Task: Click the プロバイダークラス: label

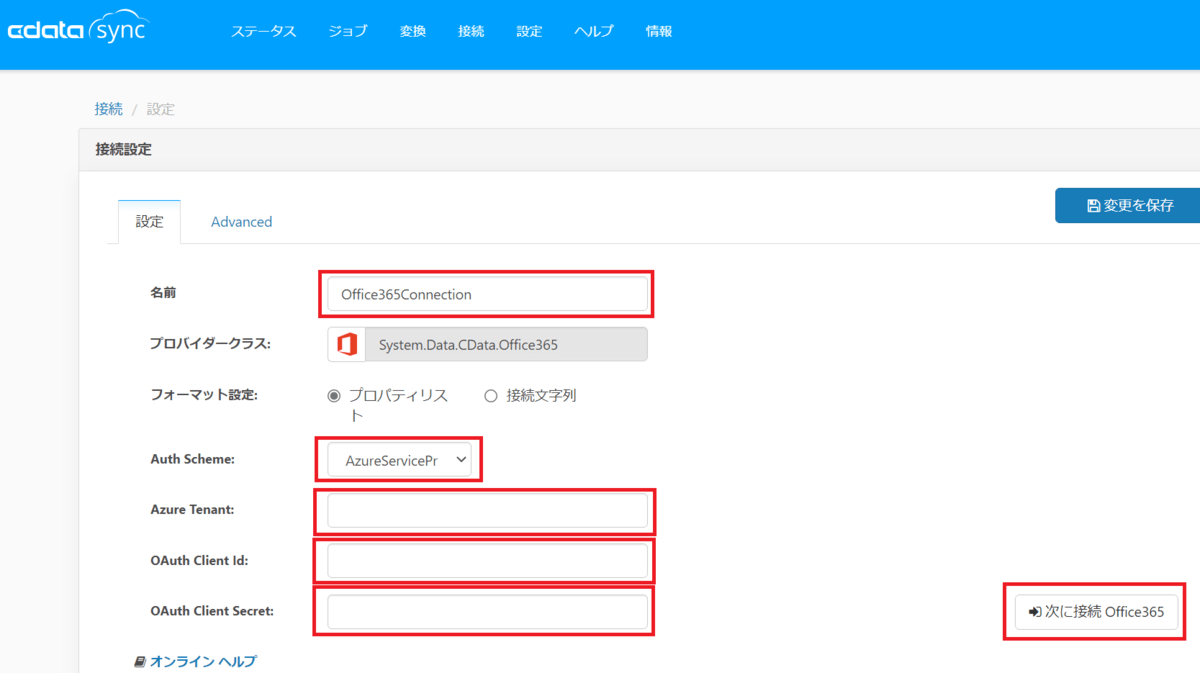Action: click(211, 343)
